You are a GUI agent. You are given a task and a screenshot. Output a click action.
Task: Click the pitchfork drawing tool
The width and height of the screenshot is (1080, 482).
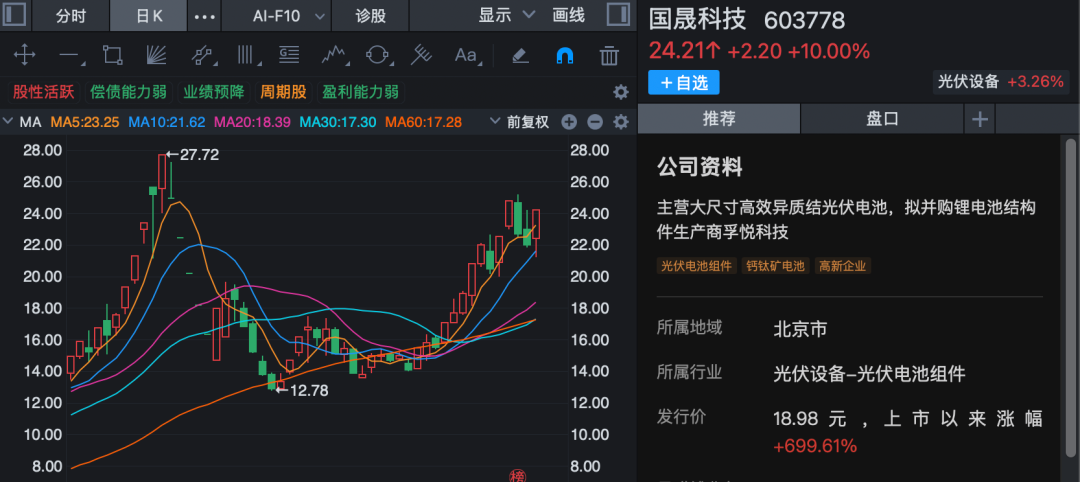[x=422, y=56]
